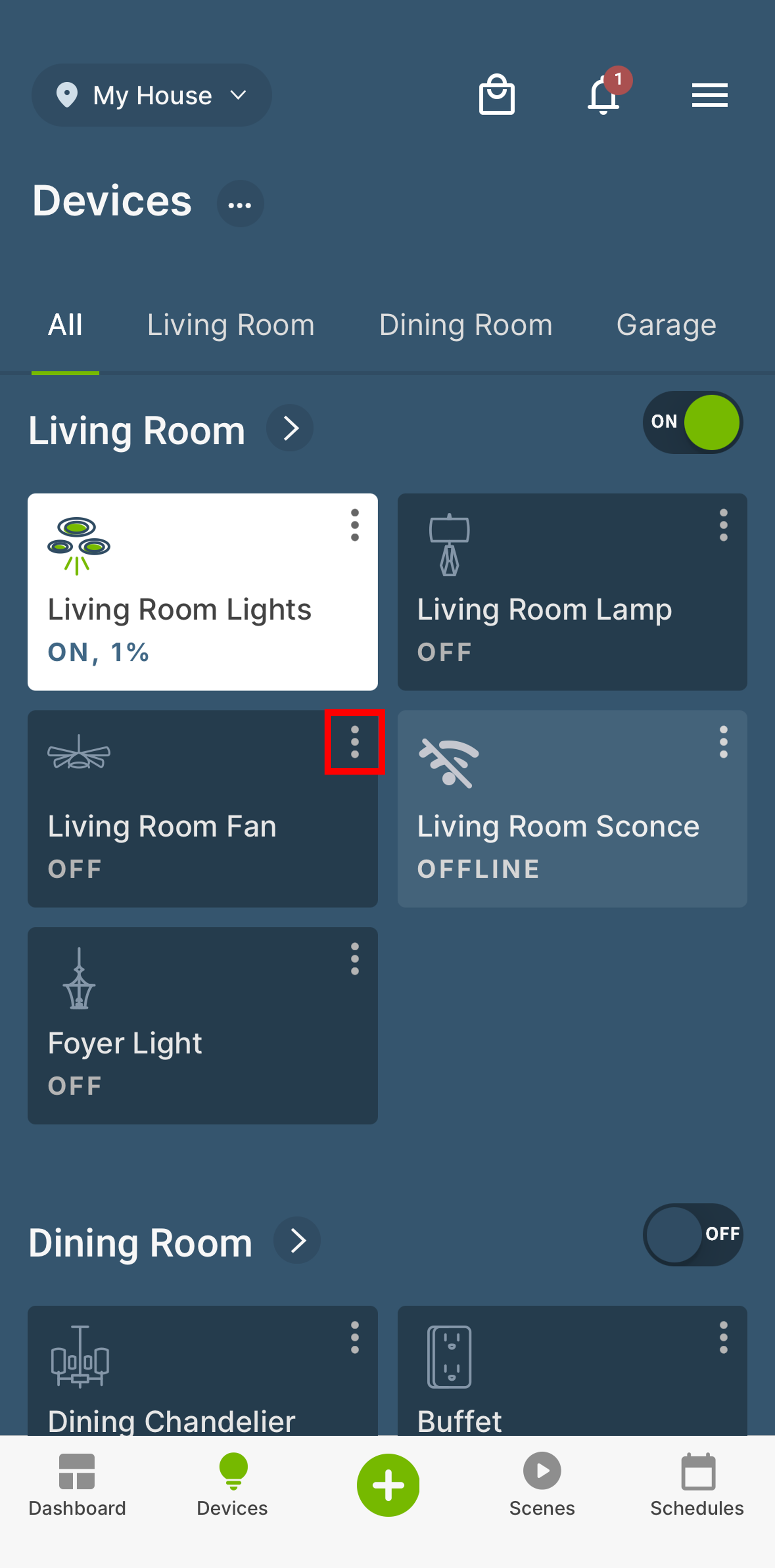The height and width of the screenshot is (1568, 775).
Task: Tap the Dining Chandelier device card
Action: pos(202,1371)
